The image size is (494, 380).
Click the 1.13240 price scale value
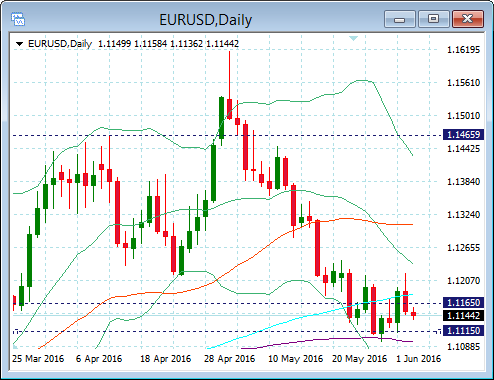point(463,214)
